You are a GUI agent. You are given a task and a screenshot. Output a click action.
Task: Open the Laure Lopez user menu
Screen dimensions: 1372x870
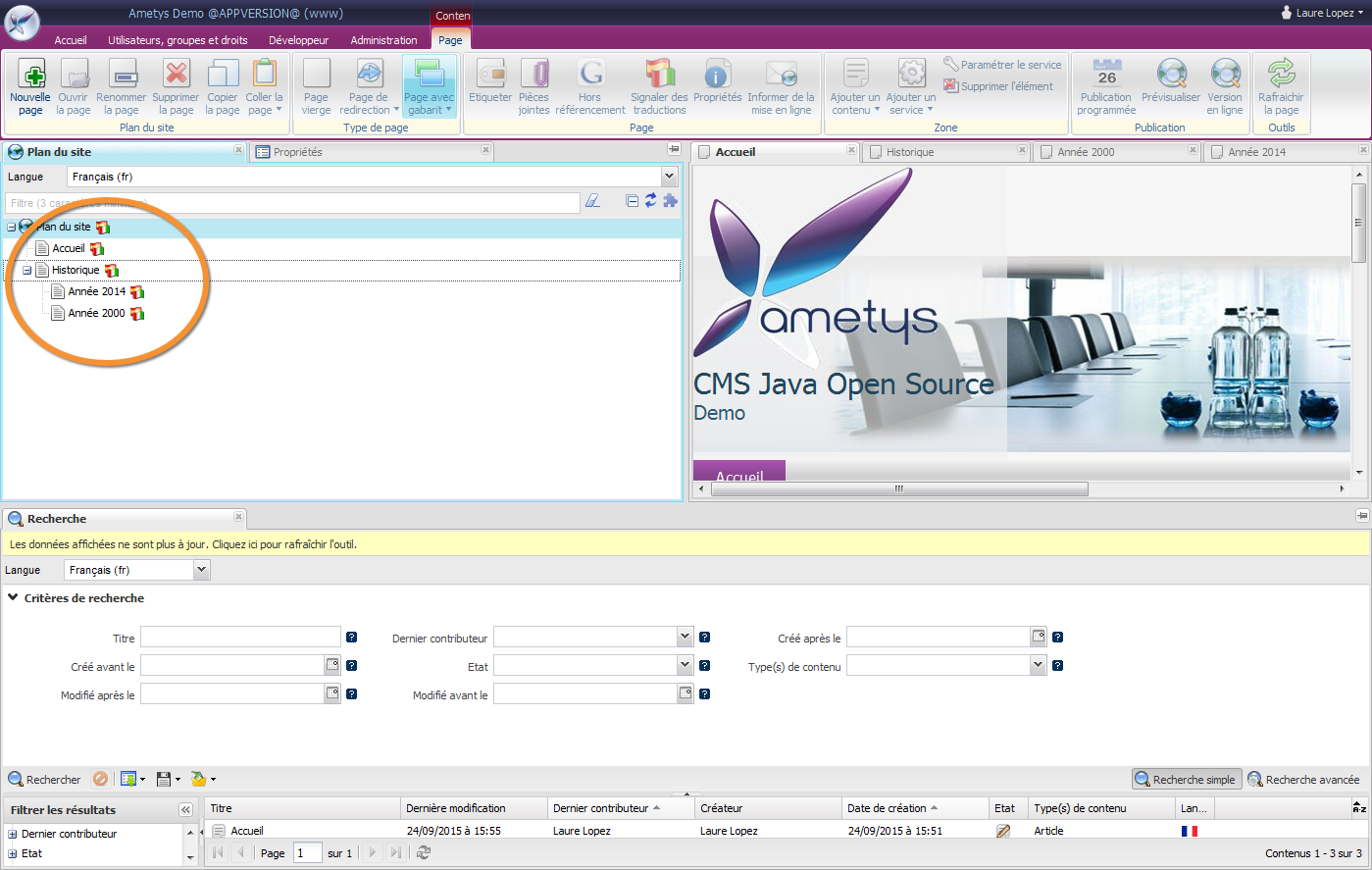tap(1322, 13)
